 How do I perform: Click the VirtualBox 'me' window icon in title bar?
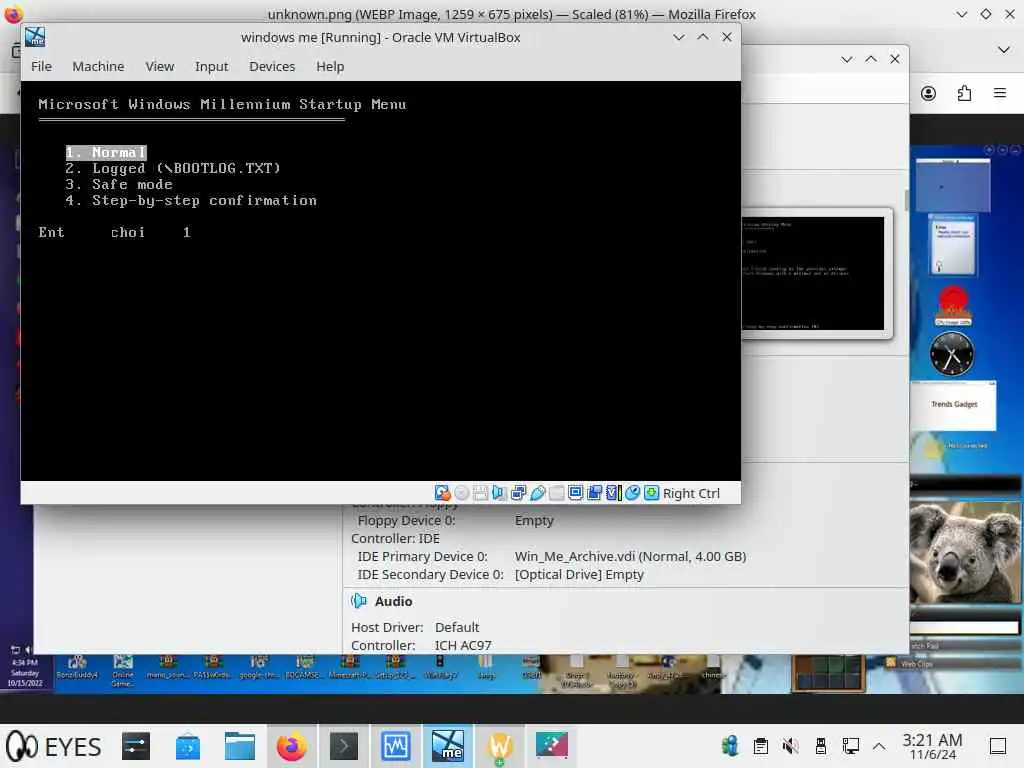point(35,37)
